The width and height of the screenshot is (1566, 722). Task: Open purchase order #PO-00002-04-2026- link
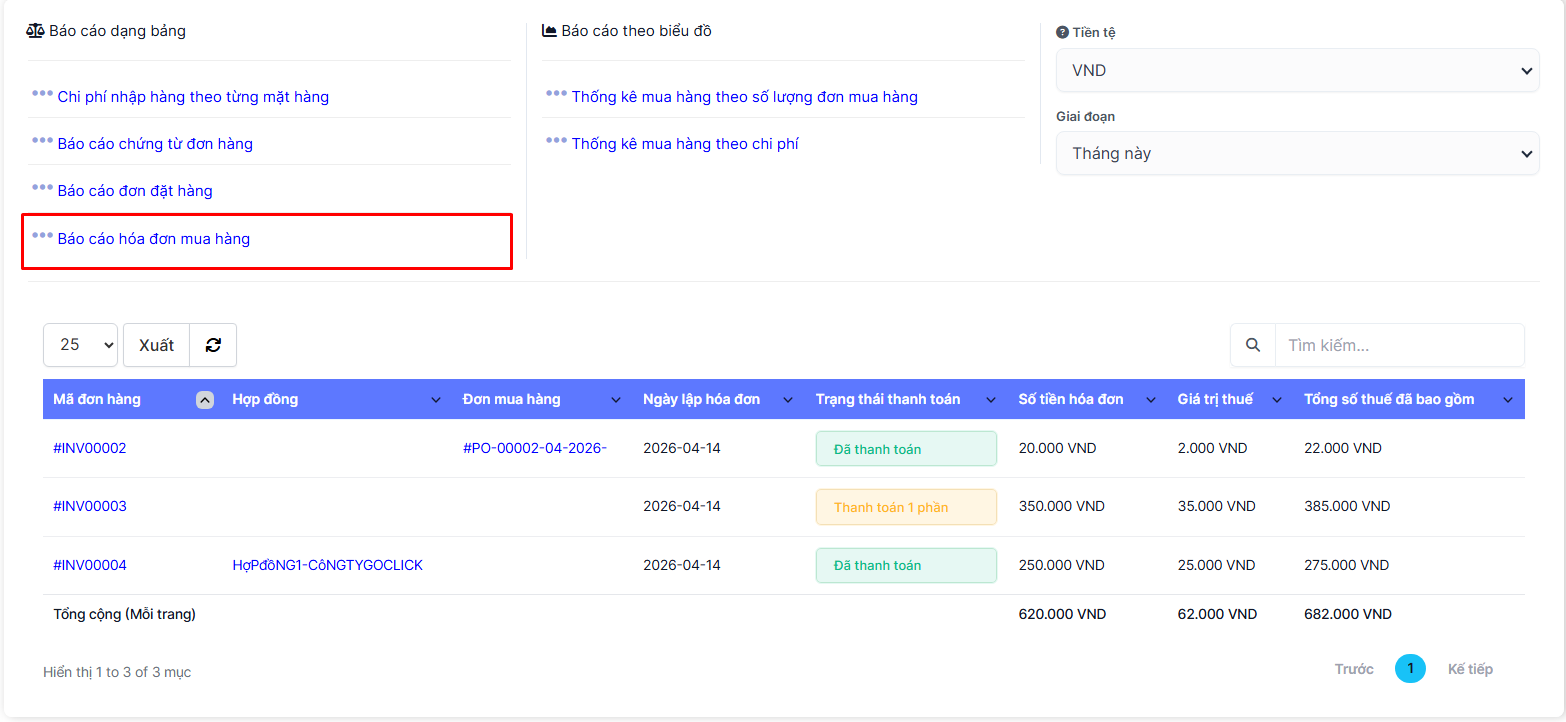point(534,448)
